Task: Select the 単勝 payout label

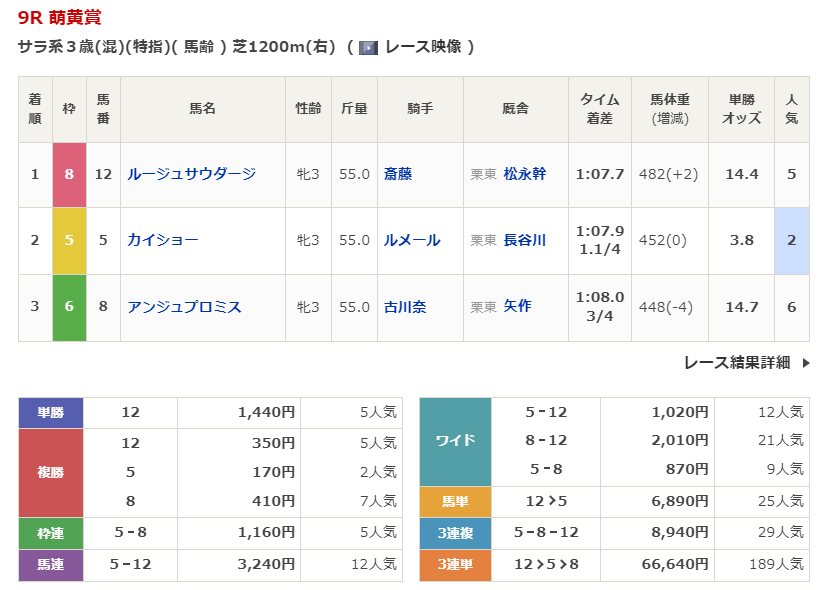Action: coord(51,412)
